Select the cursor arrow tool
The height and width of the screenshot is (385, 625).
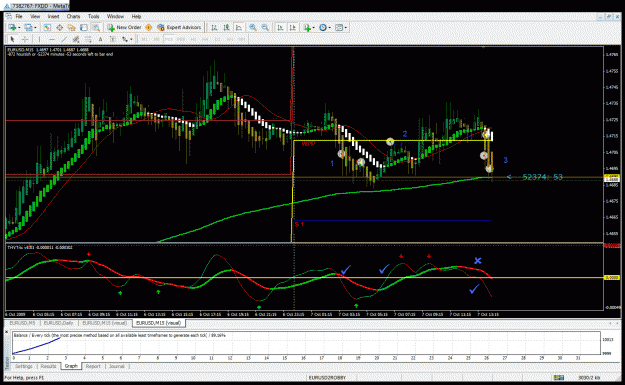click(x=12, y=39)
